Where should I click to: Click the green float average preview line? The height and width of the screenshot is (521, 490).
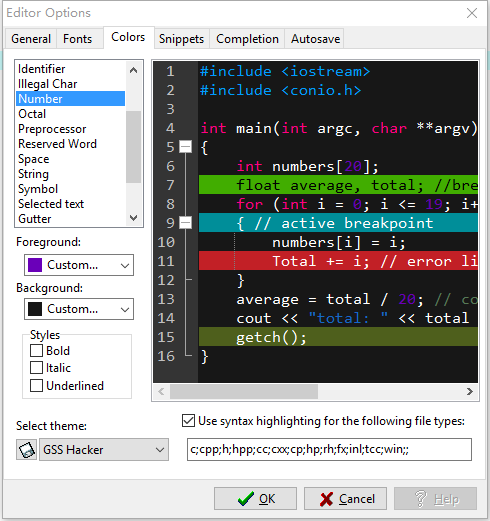(x=338, y=185)
